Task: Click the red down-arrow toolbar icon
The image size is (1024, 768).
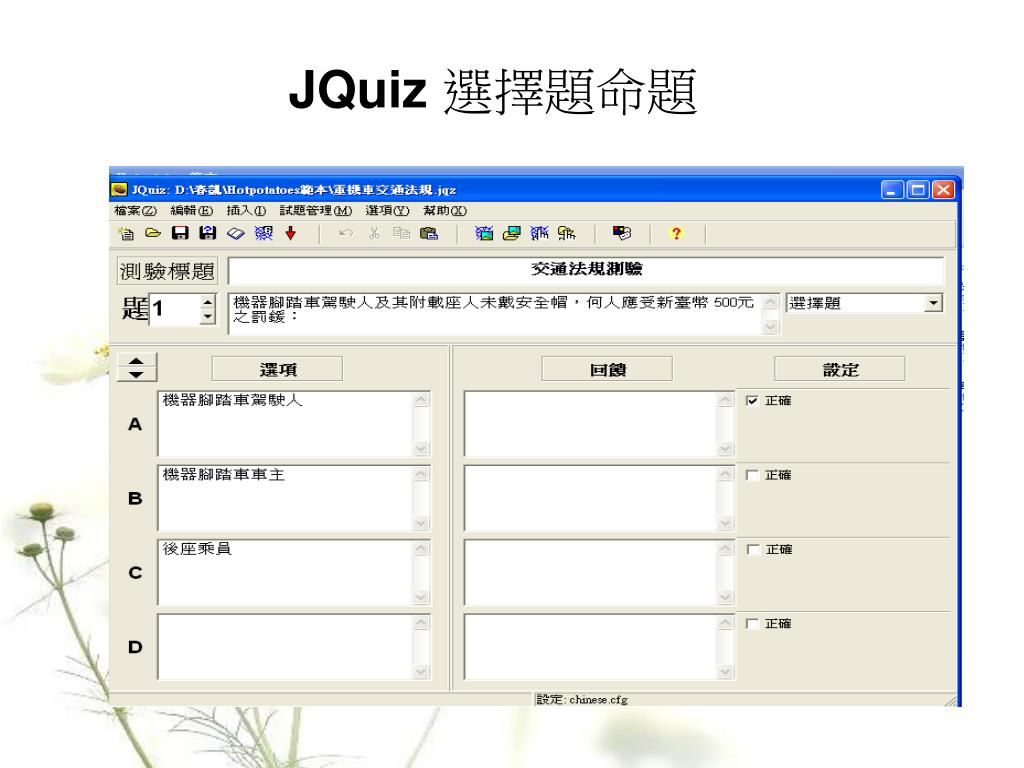Action: (291, 233)
